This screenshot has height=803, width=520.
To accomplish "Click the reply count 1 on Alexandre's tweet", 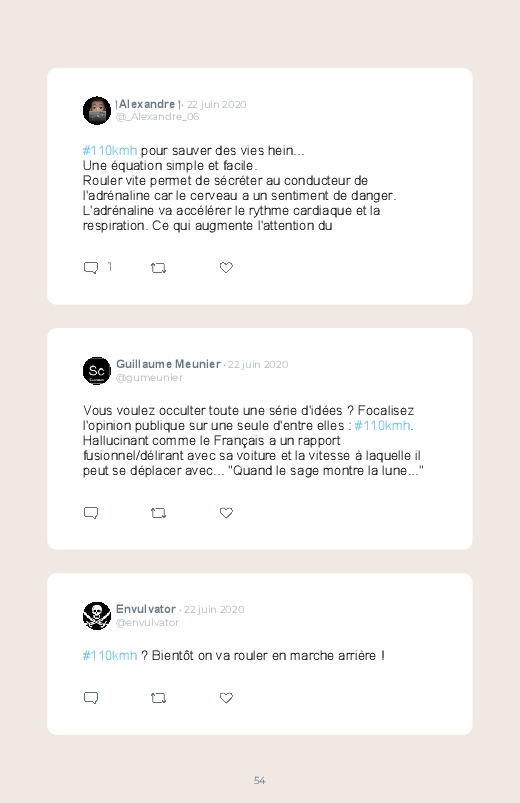I will [x=110, y=267].
